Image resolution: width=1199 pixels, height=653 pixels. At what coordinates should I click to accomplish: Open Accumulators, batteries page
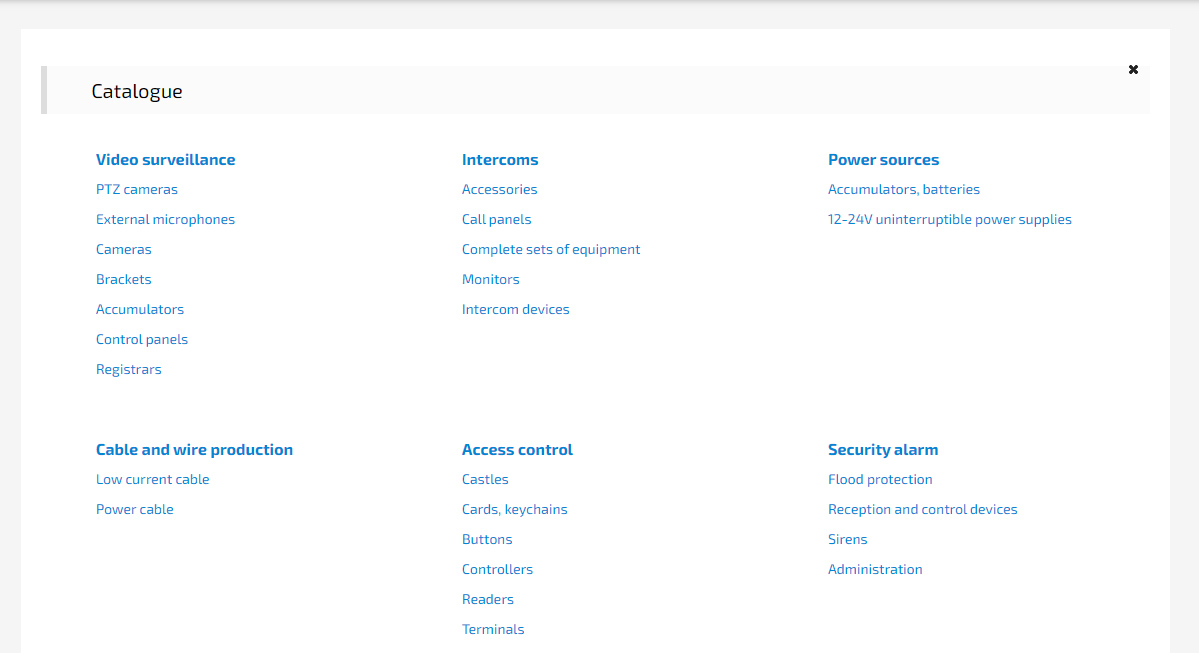[904, 189]
